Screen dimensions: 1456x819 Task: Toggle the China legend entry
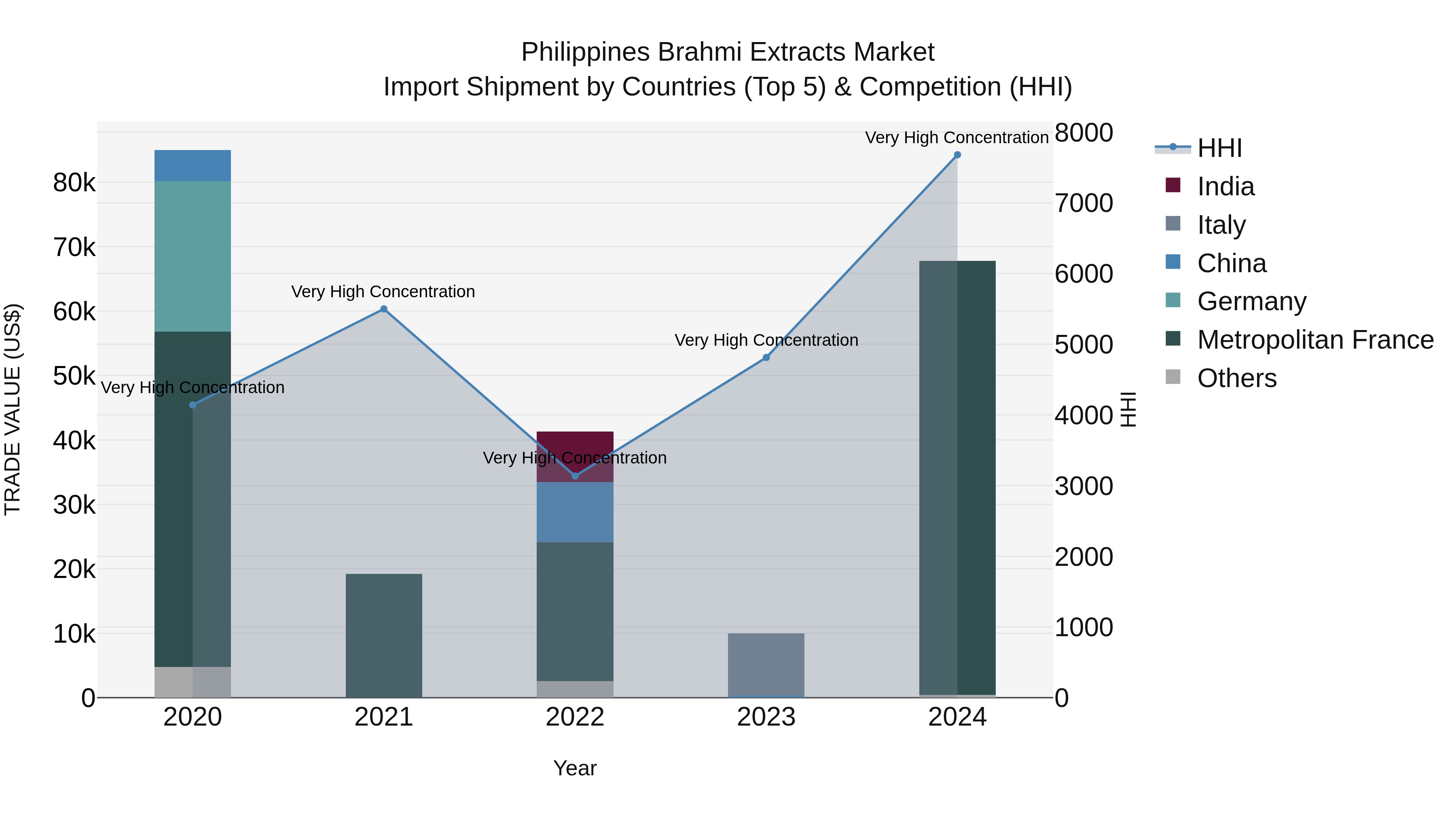pyautogui.click(x=1216, y=263)
